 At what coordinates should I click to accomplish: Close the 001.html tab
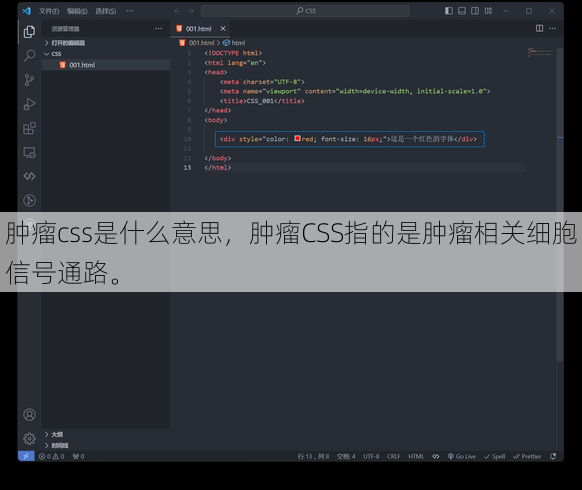click(x=223, y=29)
